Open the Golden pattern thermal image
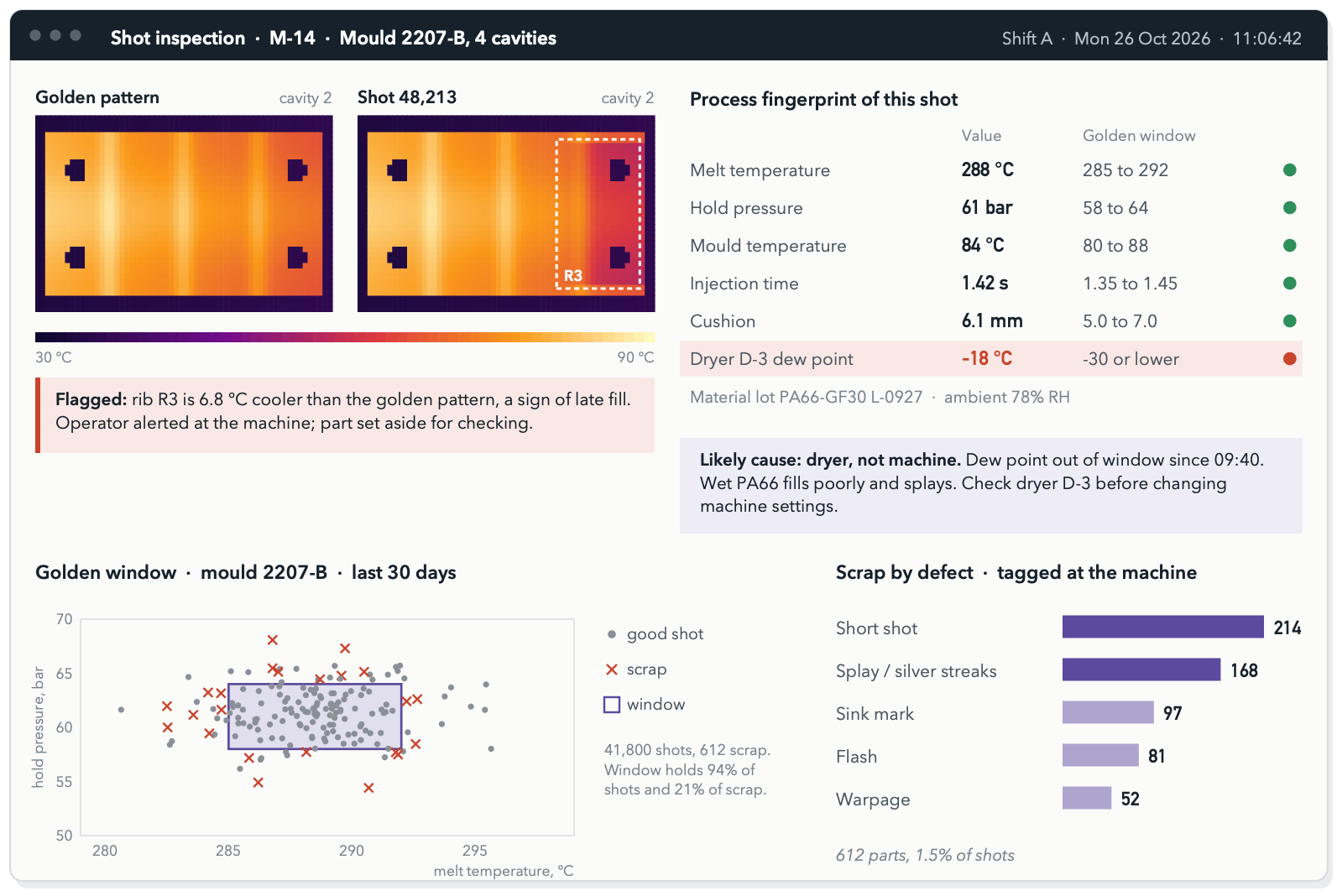This screenshot has height=896, width=1337. point(184,213)
